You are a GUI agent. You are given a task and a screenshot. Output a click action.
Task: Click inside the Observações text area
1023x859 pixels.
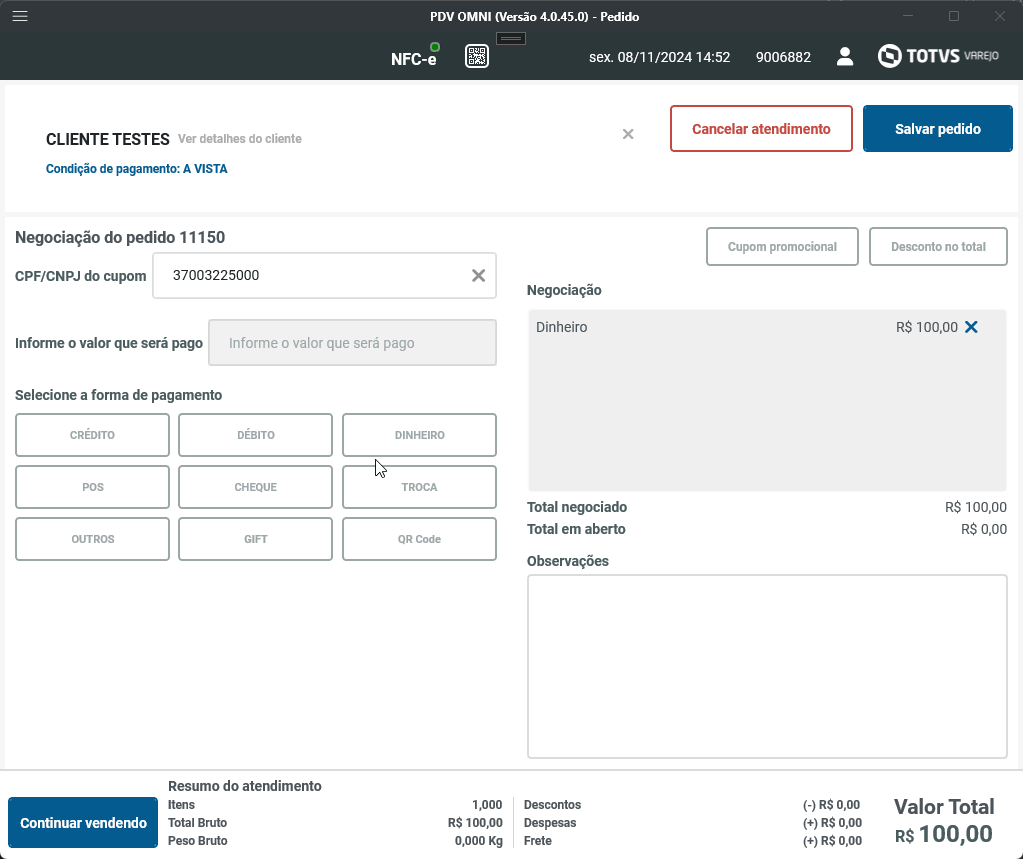pos(767,667)
